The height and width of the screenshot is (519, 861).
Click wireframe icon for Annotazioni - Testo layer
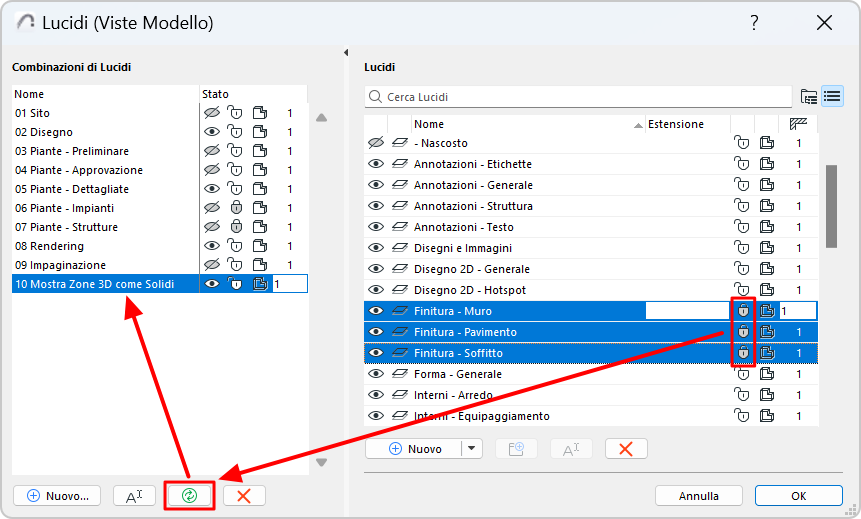coord(767,227)
